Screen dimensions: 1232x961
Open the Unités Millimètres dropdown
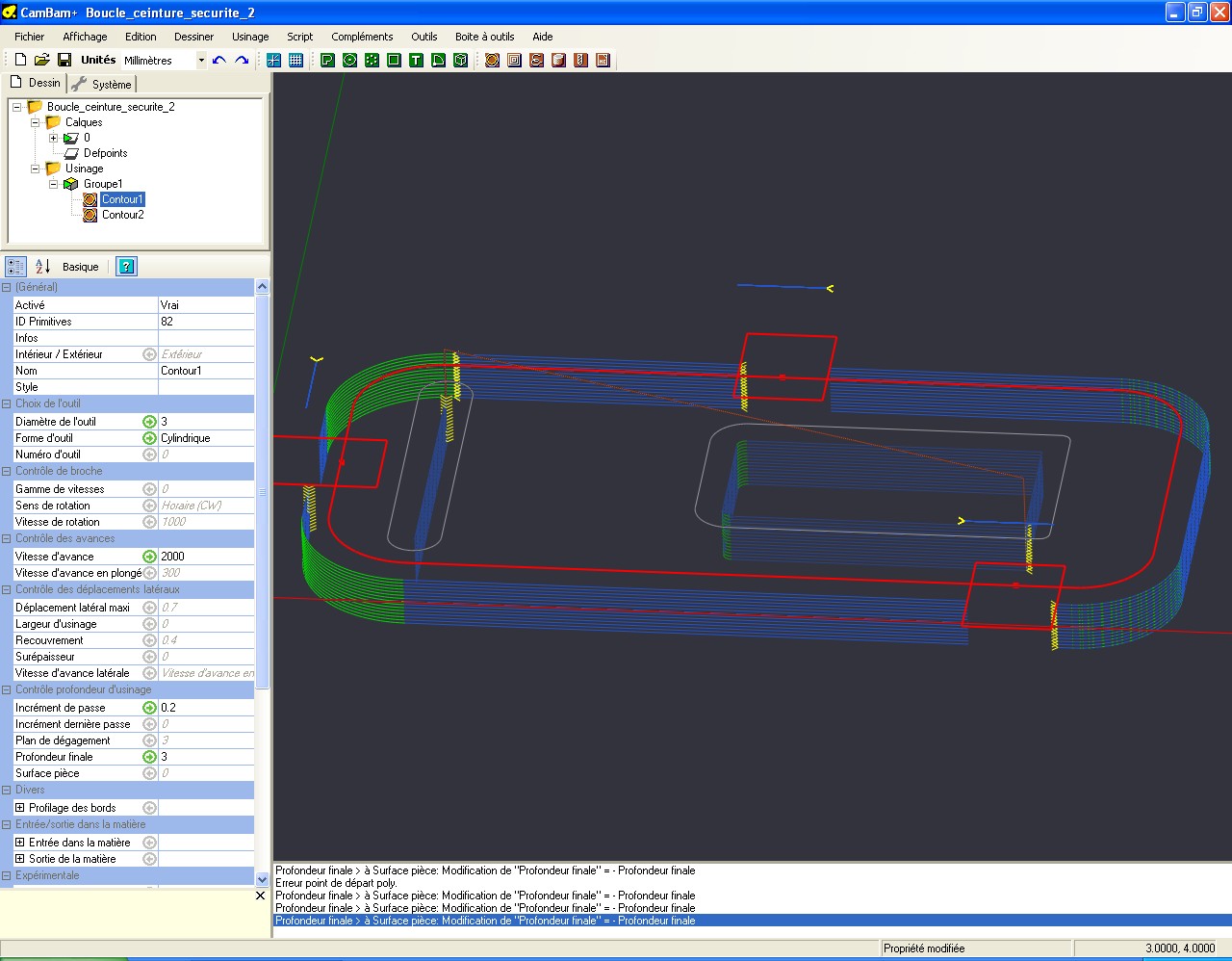[x=201, y=60]
